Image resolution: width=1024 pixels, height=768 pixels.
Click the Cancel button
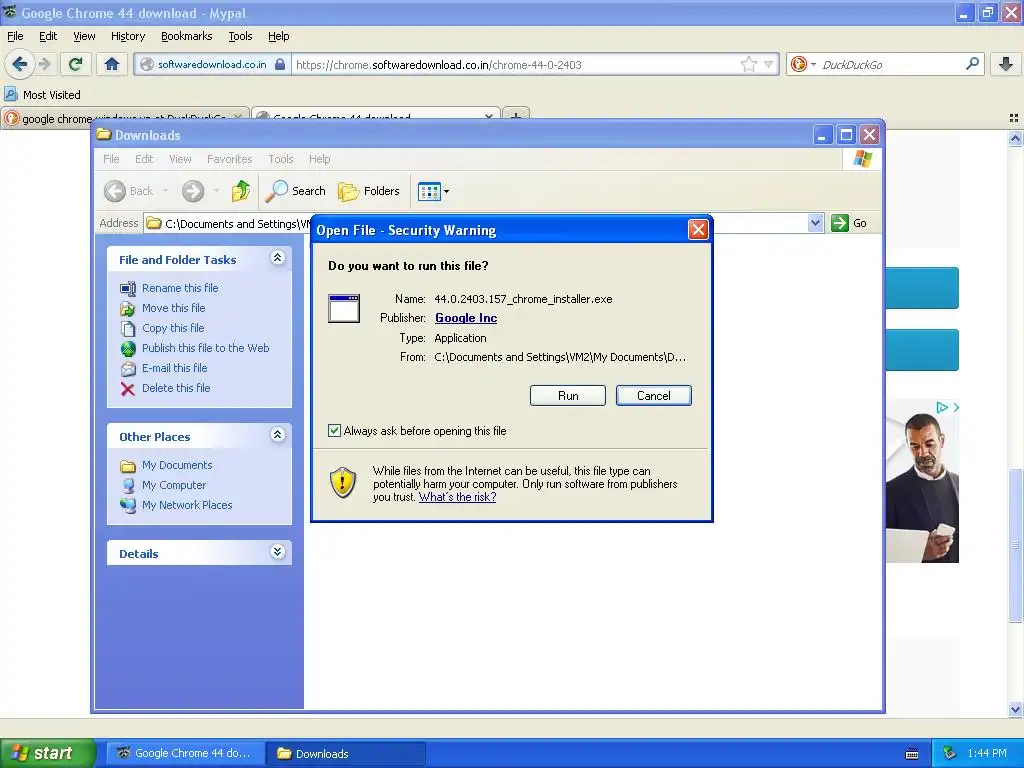point(654,396)
